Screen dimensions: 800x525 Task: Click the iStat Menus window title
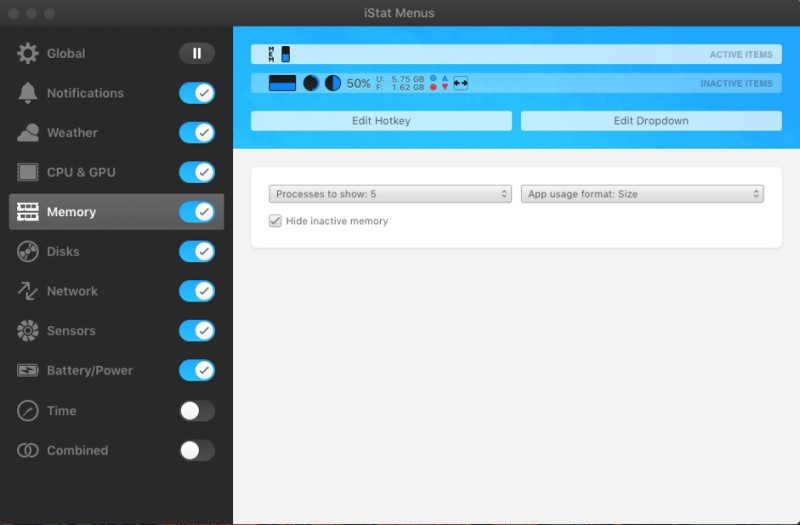coord(399,13)
